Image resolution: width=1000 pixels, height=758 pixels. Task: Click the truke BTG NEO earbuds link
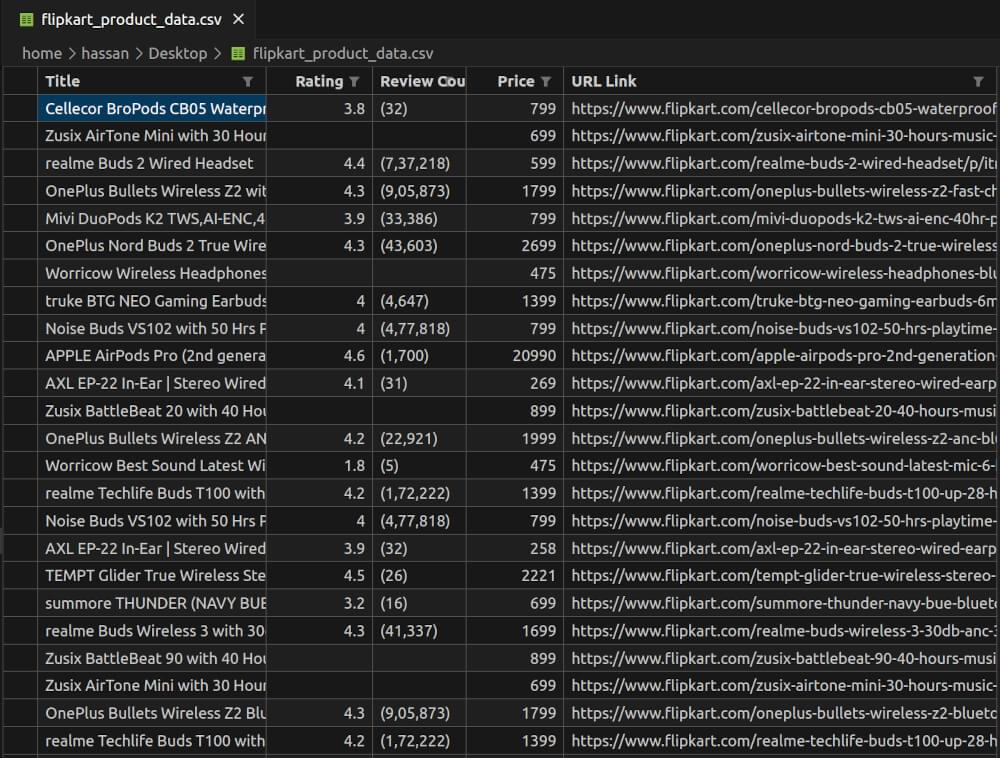pos(780,300)
